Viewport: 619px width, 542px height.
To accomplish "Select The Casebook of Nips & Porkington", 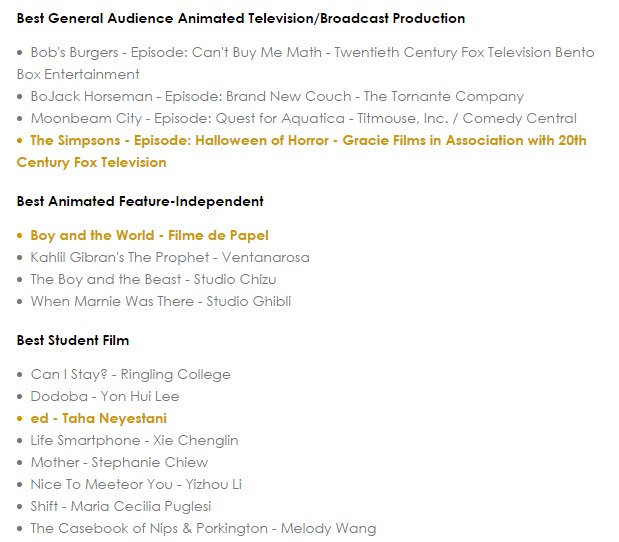I will [x=203, y=528].
